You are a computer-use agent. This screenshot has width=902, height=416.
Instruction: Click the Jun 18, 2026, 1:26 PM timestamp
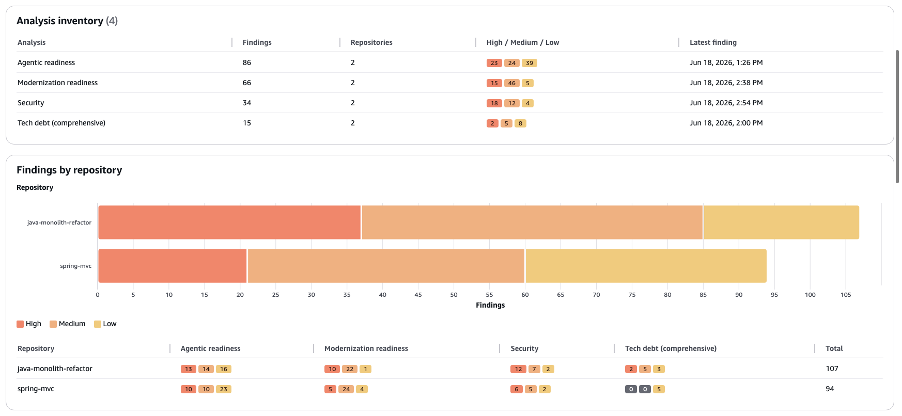tap(726, 63)
